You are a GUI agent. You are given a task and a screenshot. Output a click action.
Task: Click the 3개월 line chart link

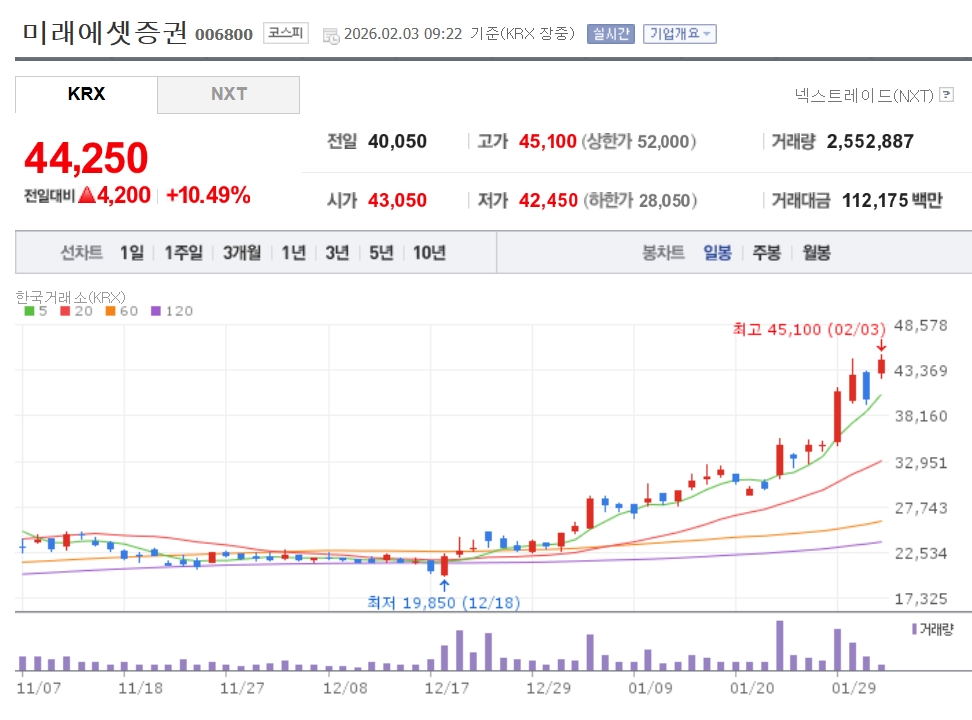(242, 252)
